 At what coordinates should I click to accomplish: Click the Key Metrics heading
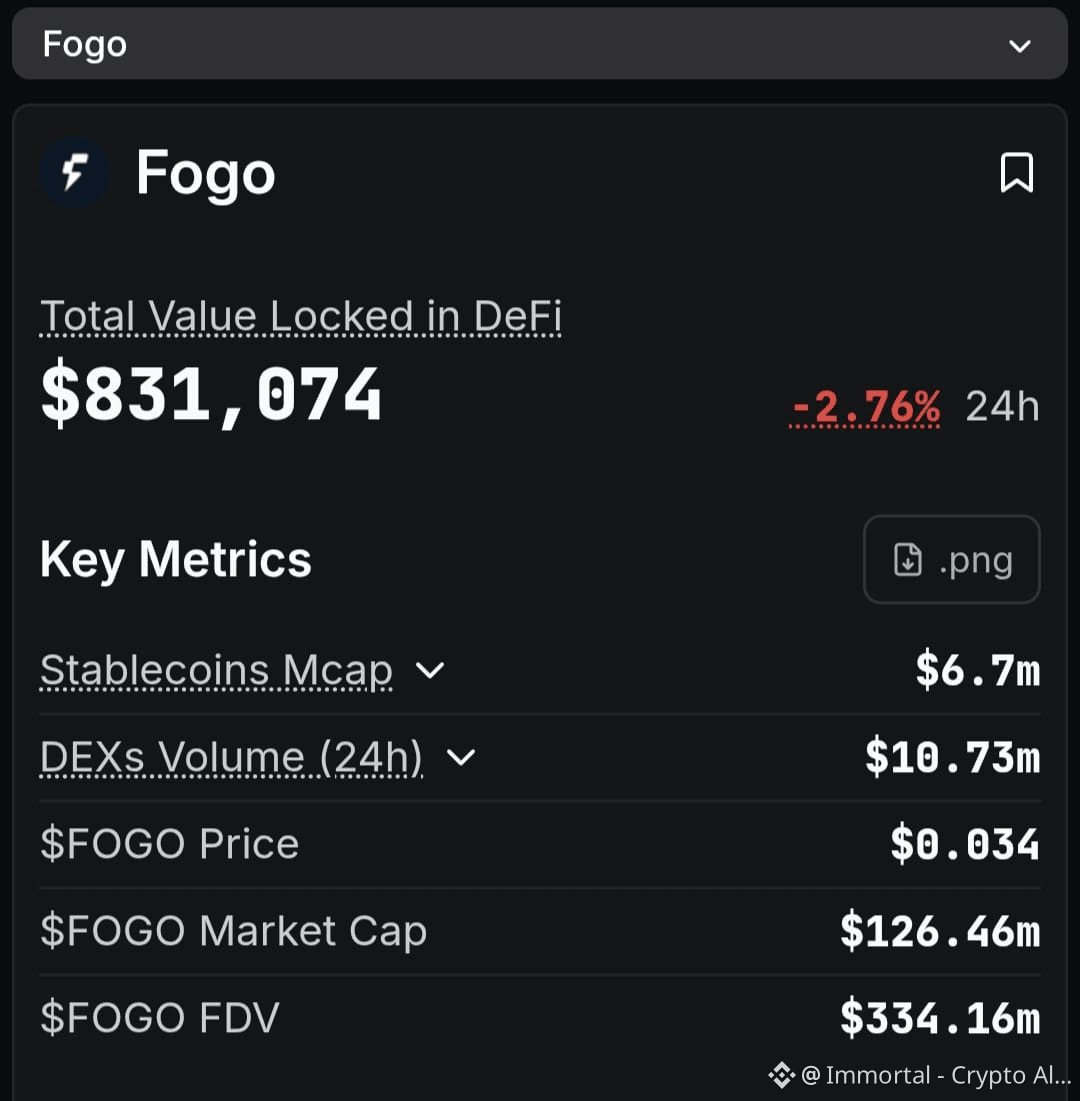(176, 560)
